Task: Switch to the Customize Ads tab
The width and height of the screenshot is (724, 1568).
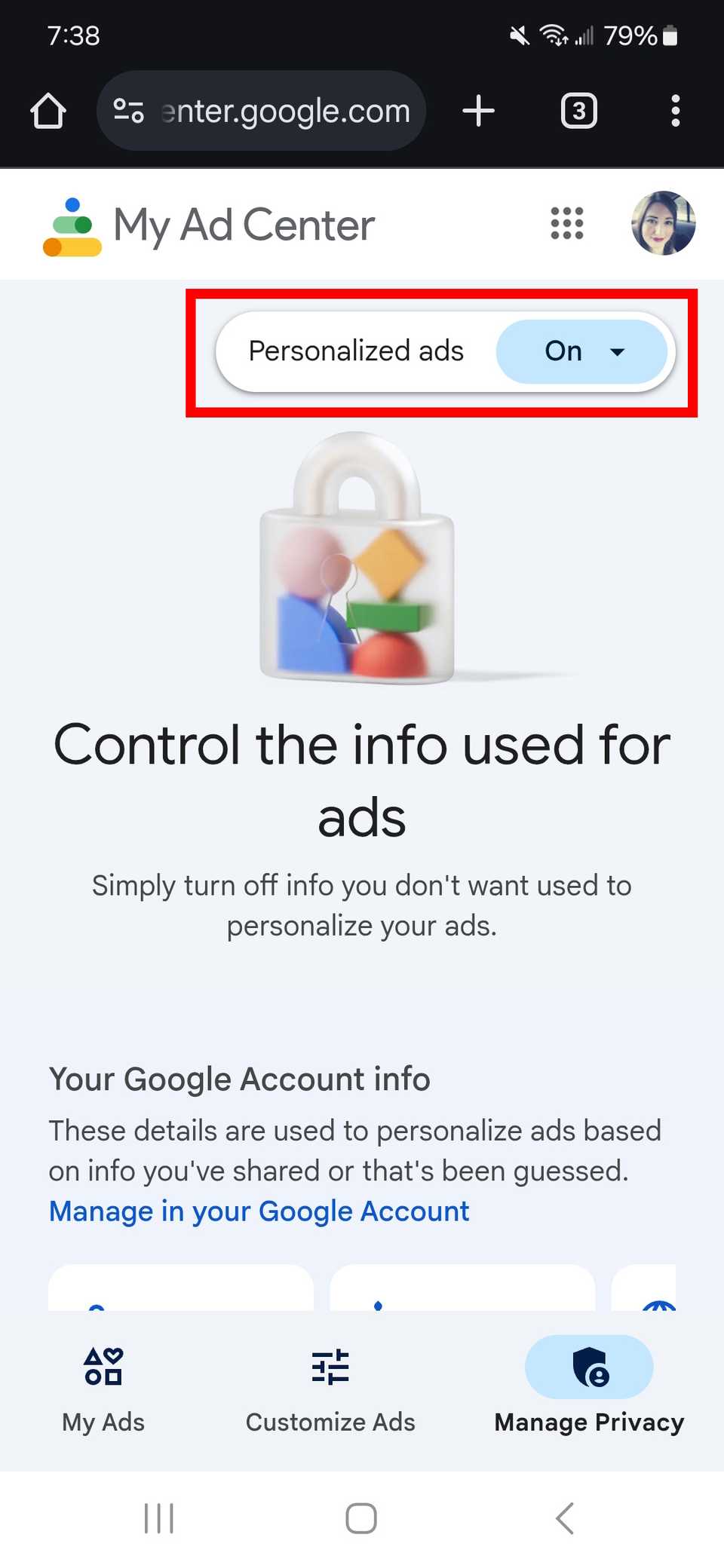Action: [330, 1390]
